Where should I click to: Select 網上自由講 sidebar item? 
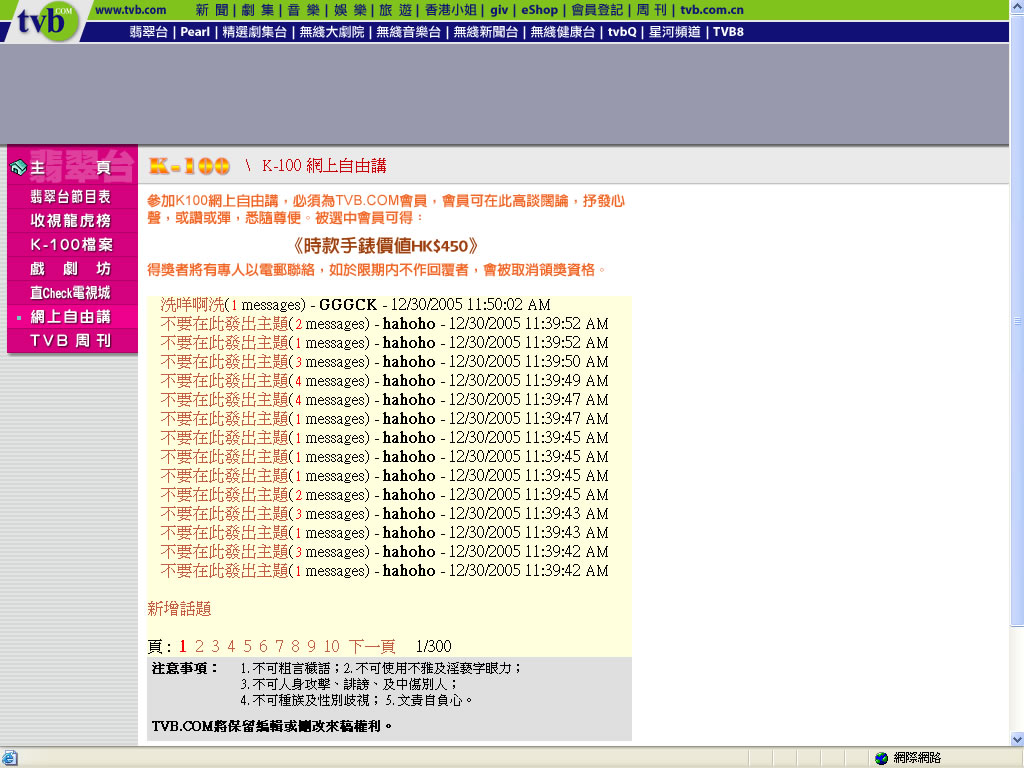[72, 317]
